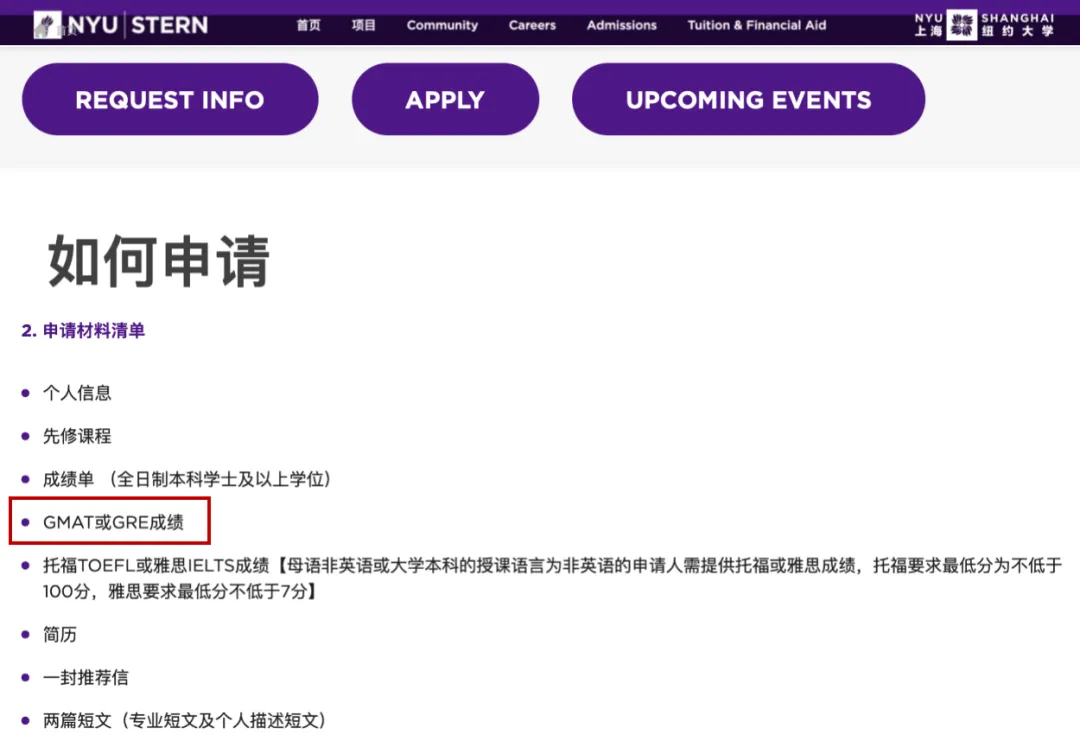Navigate to the Admissions page
This screenshot has width=1080, height=754.
click(622, 25)
